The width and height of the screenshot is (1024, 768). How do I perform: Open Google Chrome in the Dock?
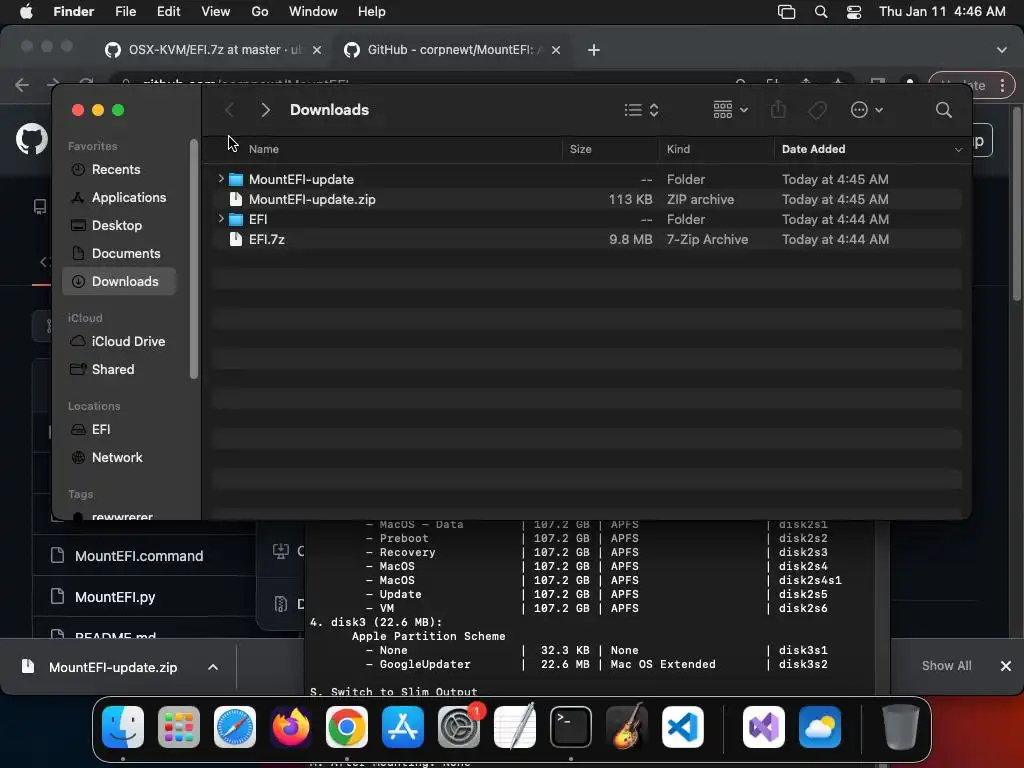[x=347, y=727]
